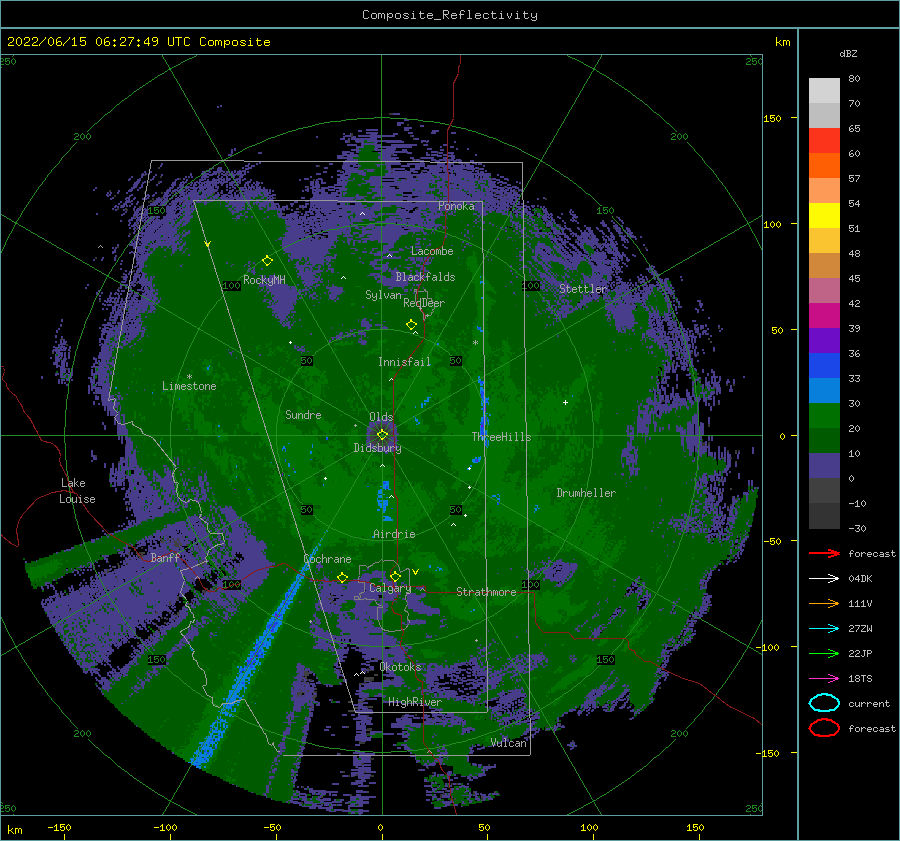This screenshot has width=900, height=841.
Task: Pick the red 60–65 dBZ color swatch
Action: coord(824,141)
